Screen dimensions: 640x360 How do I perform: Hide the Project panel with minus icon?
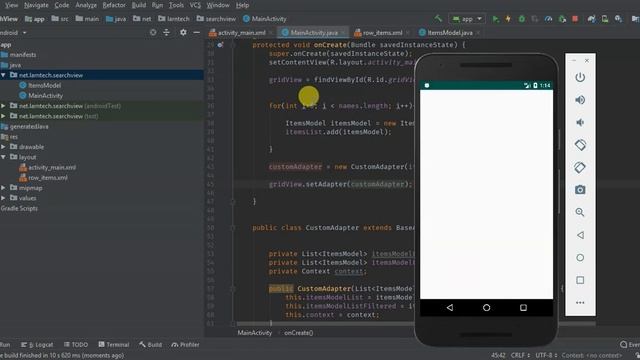tap(196, 32)
